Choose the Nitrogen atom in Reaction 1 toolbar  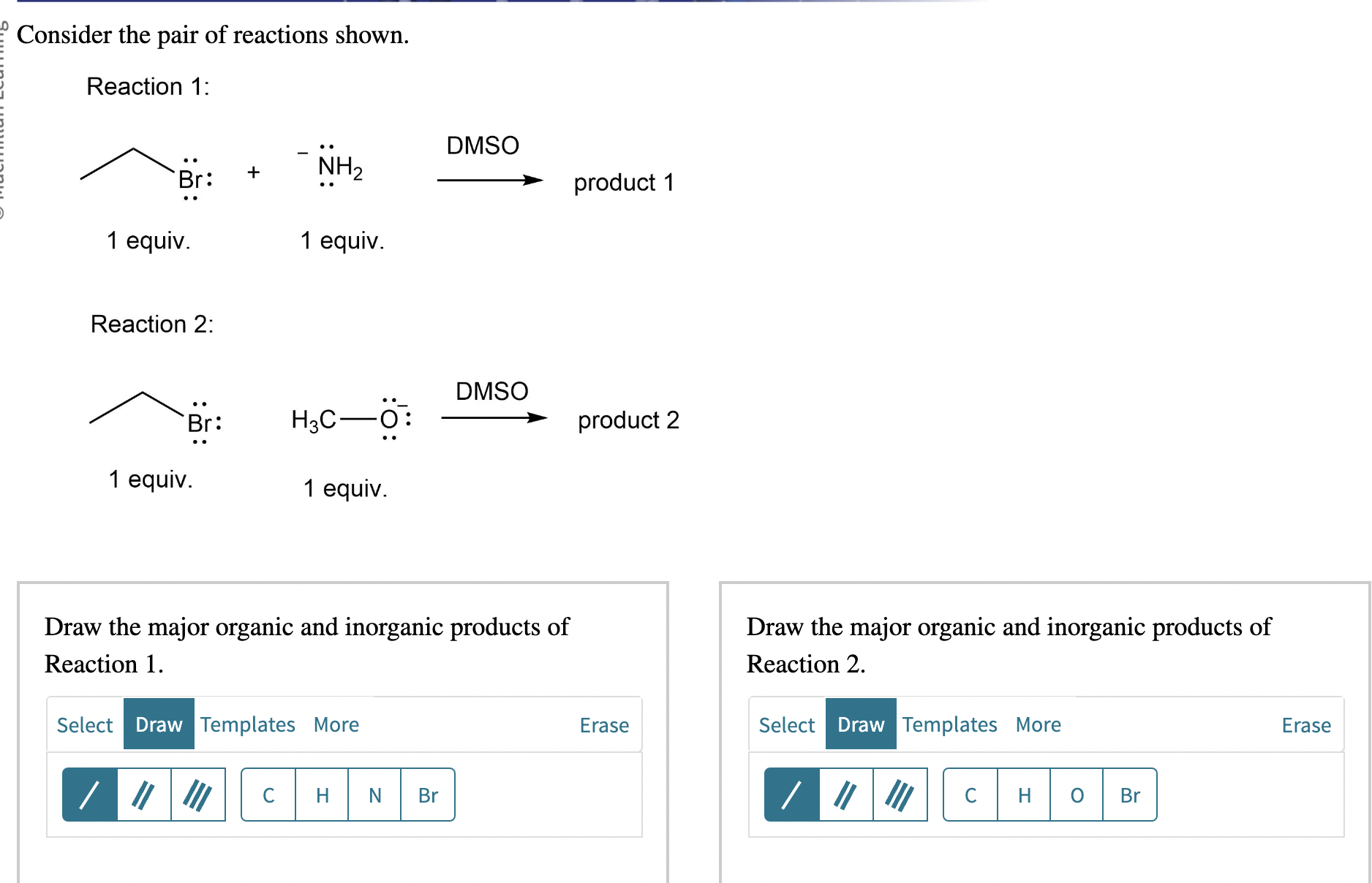tap(374, 795)
